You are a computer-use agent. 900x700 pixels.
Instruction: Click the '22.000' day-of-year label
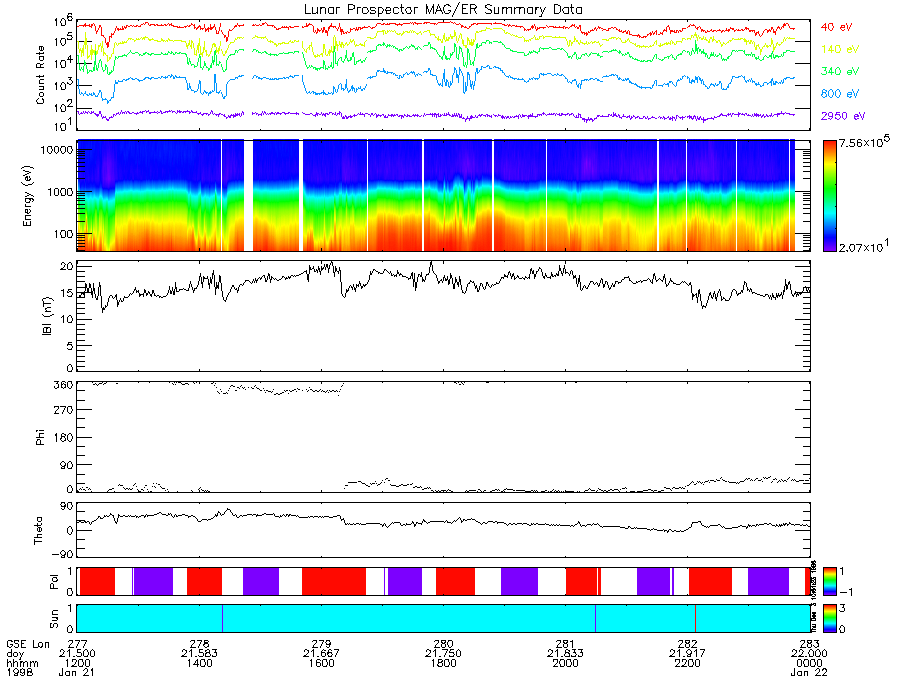point(809,654)
